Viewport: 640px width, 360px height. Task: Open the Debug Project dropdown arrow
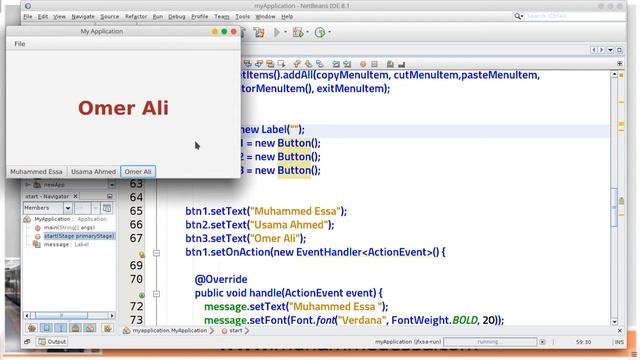(x=307, y=32)
